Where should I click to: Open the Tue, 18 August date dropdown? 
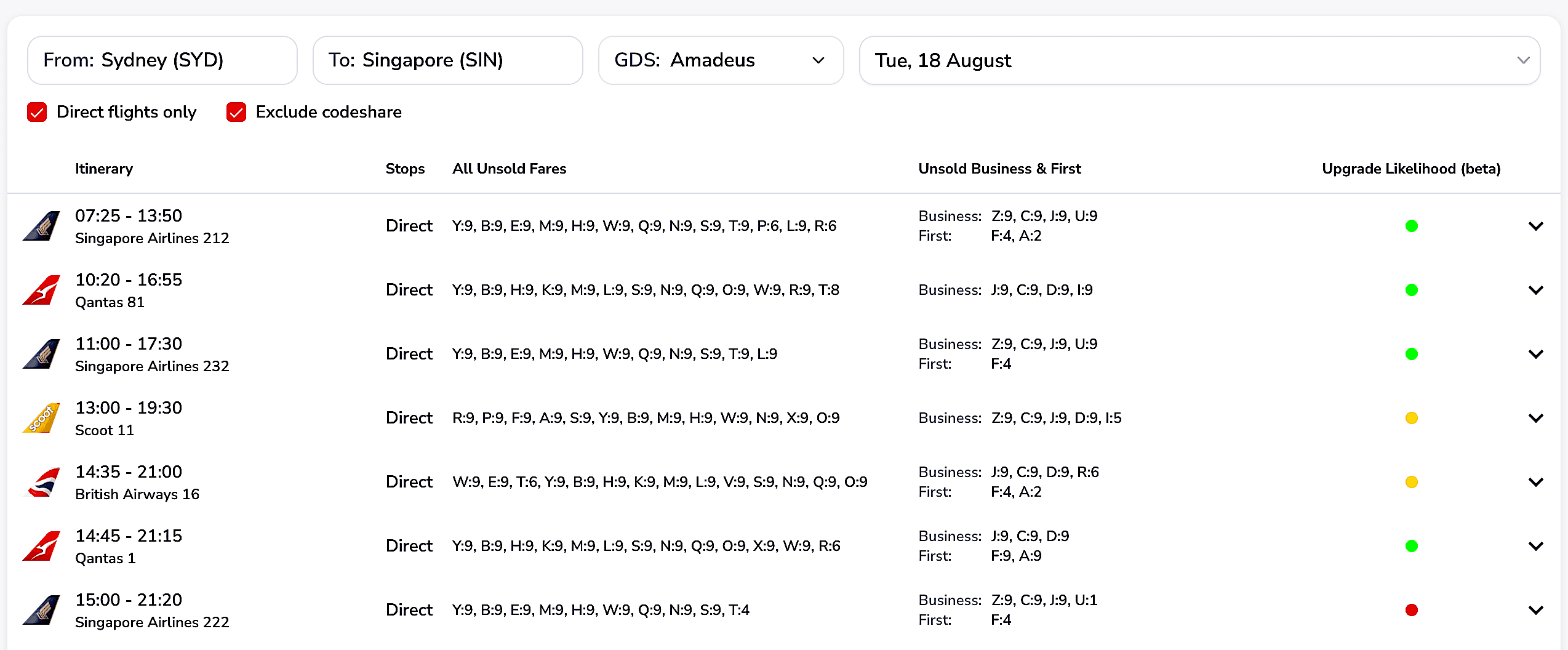[x=1199, y=60]
